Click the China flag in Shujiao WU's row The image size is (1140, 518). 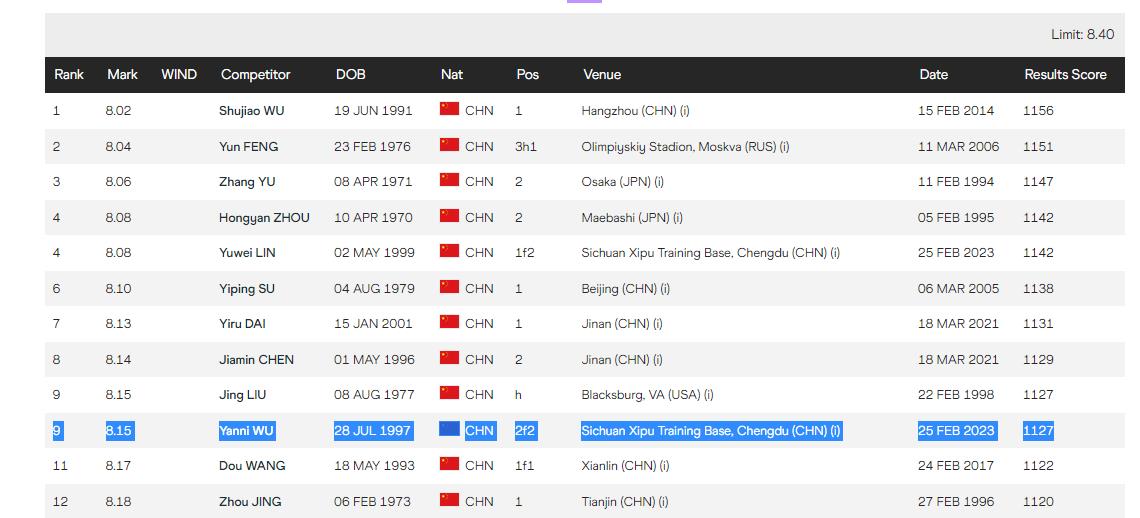[x=449, y=110]
